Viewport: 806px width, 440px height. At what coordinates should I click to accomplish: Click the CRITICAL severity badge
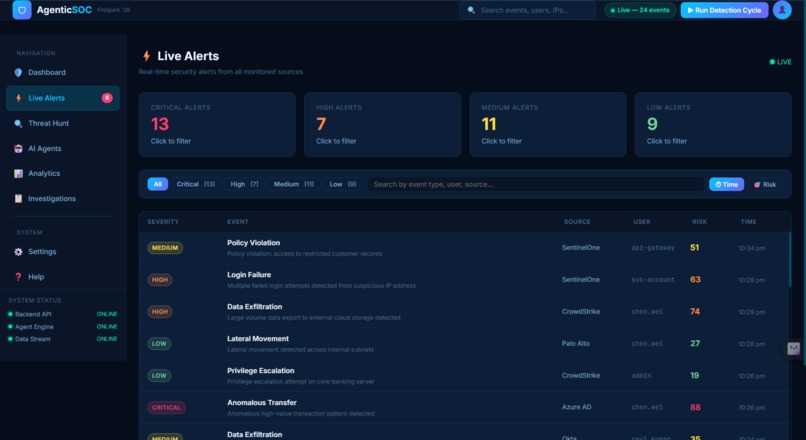pos(167,408)
